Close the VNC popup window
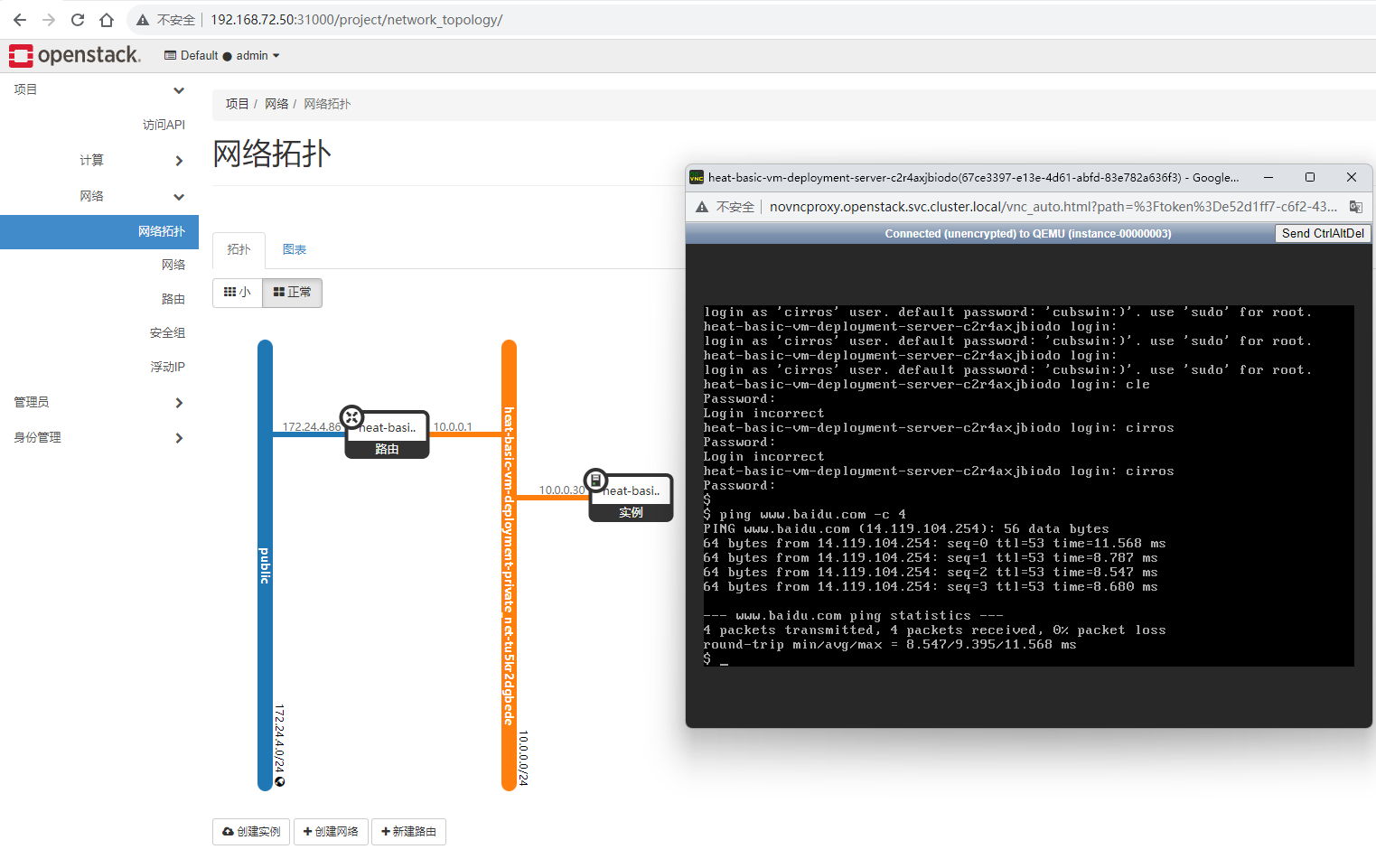Image resolution: width=1376 pixels, height=868 pixels. click(x=1352, y=178)
